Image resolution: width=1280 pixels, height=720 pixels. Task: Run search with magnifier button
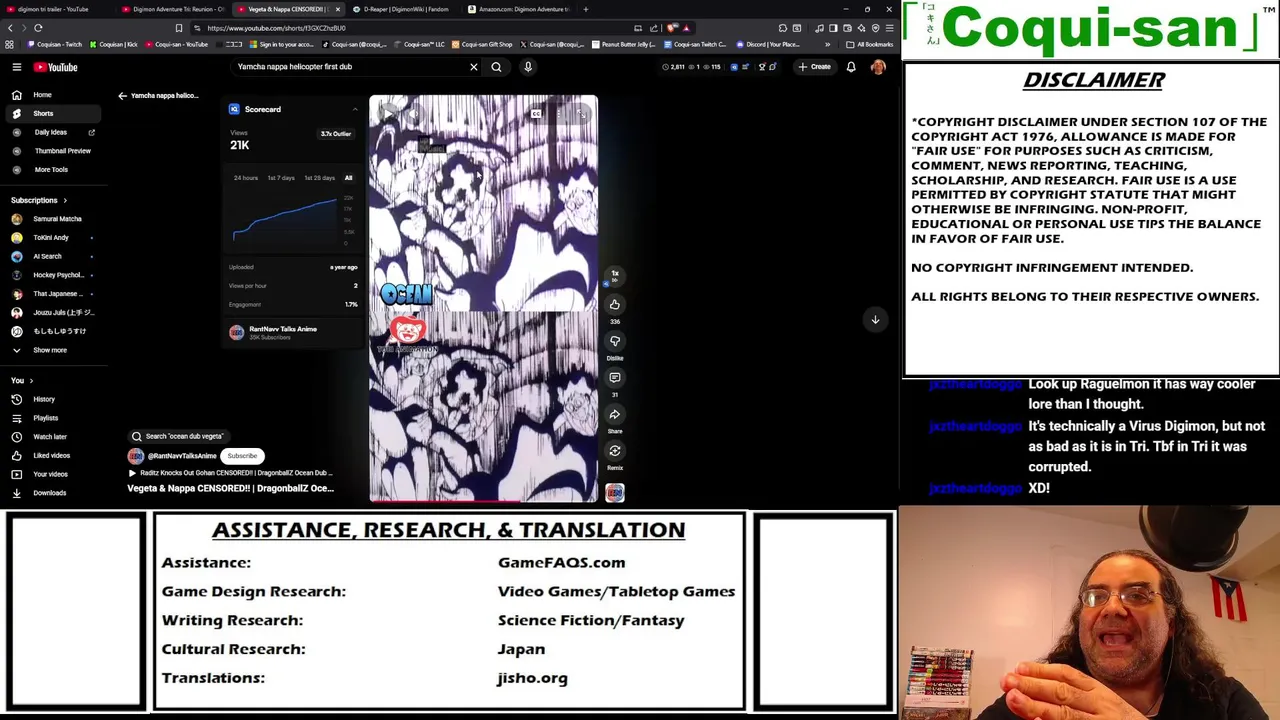click(496, 67)
